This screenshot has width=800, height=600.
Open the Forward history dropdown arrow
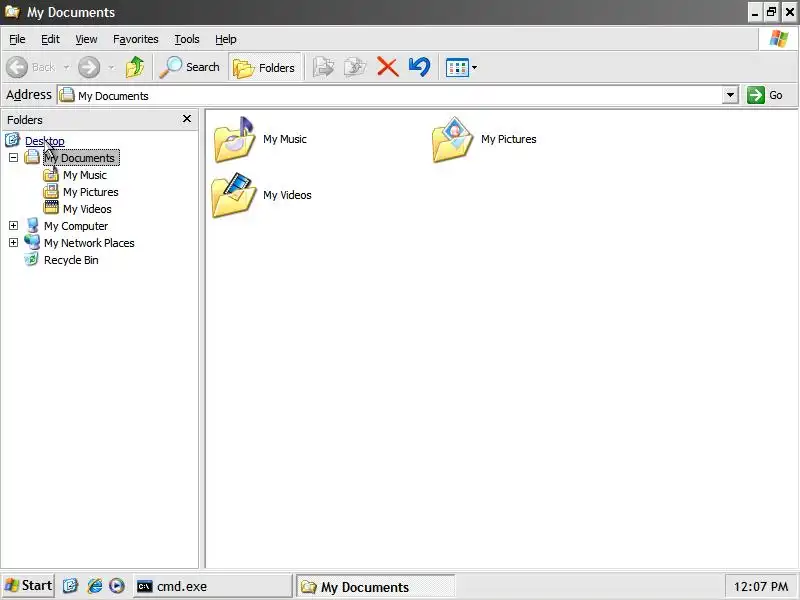coord(111,67)
